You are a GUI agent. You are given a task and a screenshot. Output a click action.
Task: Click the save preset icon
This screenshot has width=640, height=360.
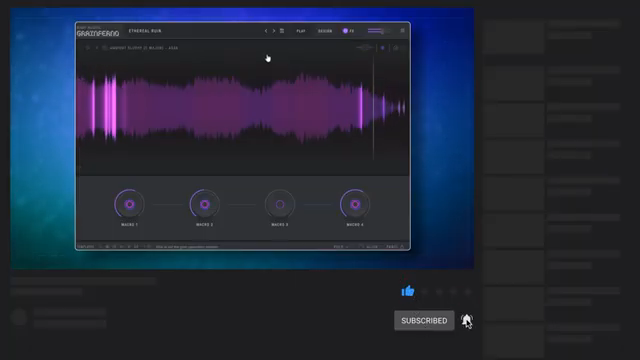click(x=282, y=31)
